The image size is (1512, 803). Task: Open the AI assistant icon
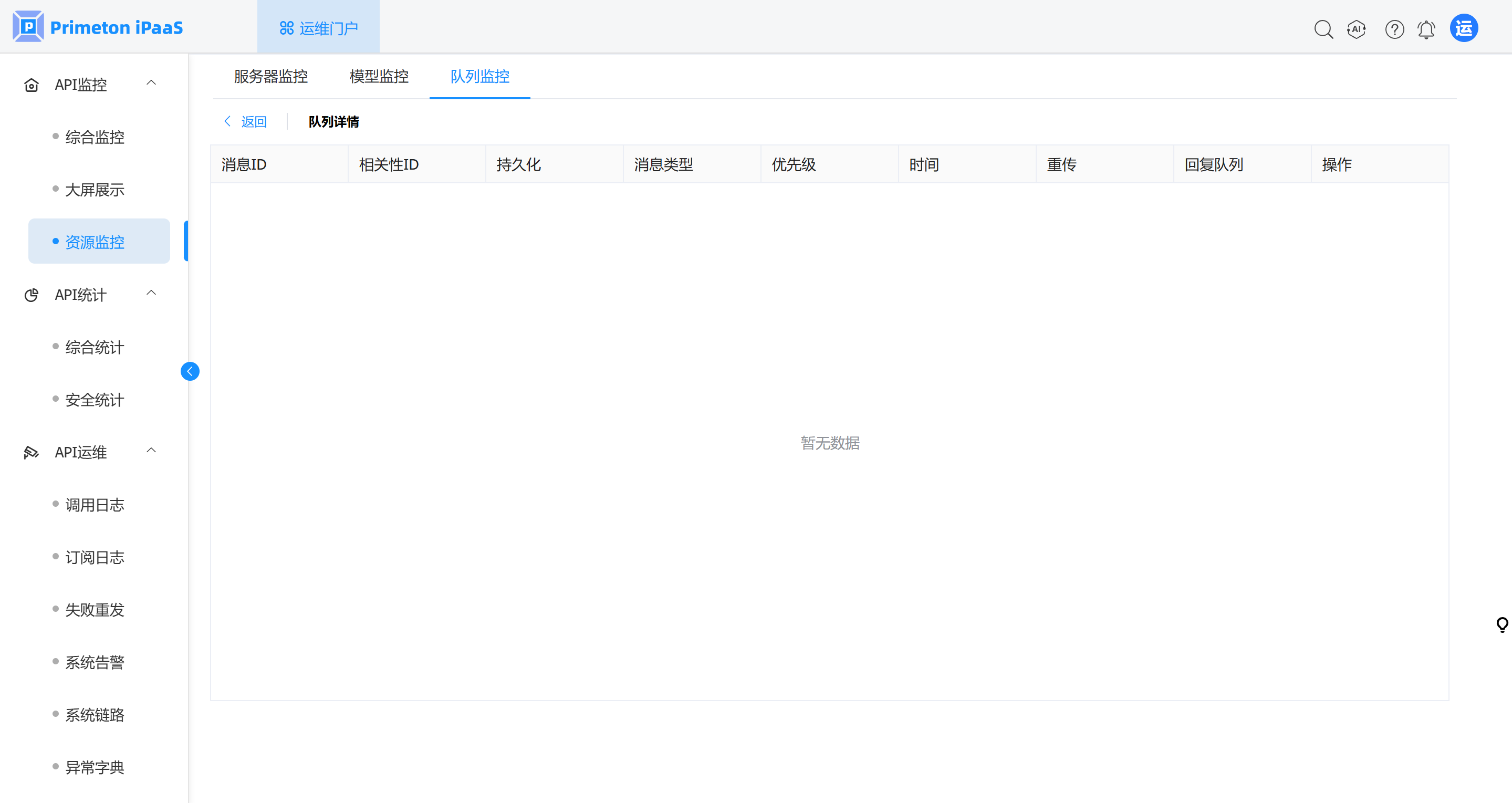click(1357, 29)
